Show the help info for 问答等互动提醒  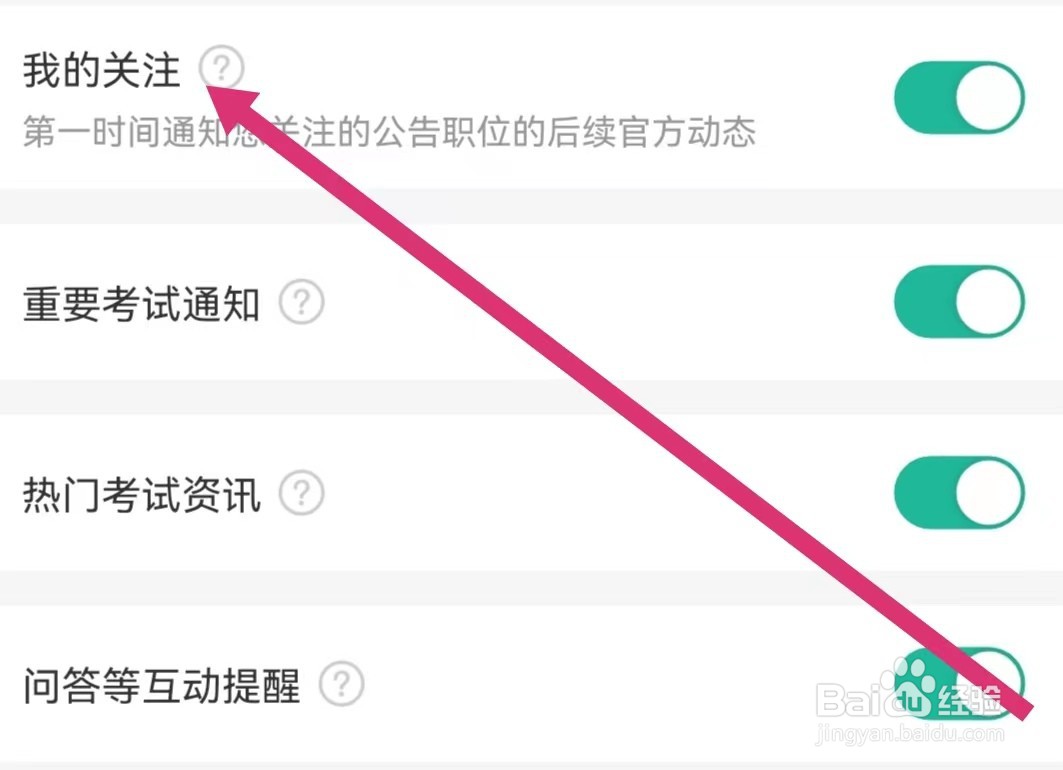point(342,683)
